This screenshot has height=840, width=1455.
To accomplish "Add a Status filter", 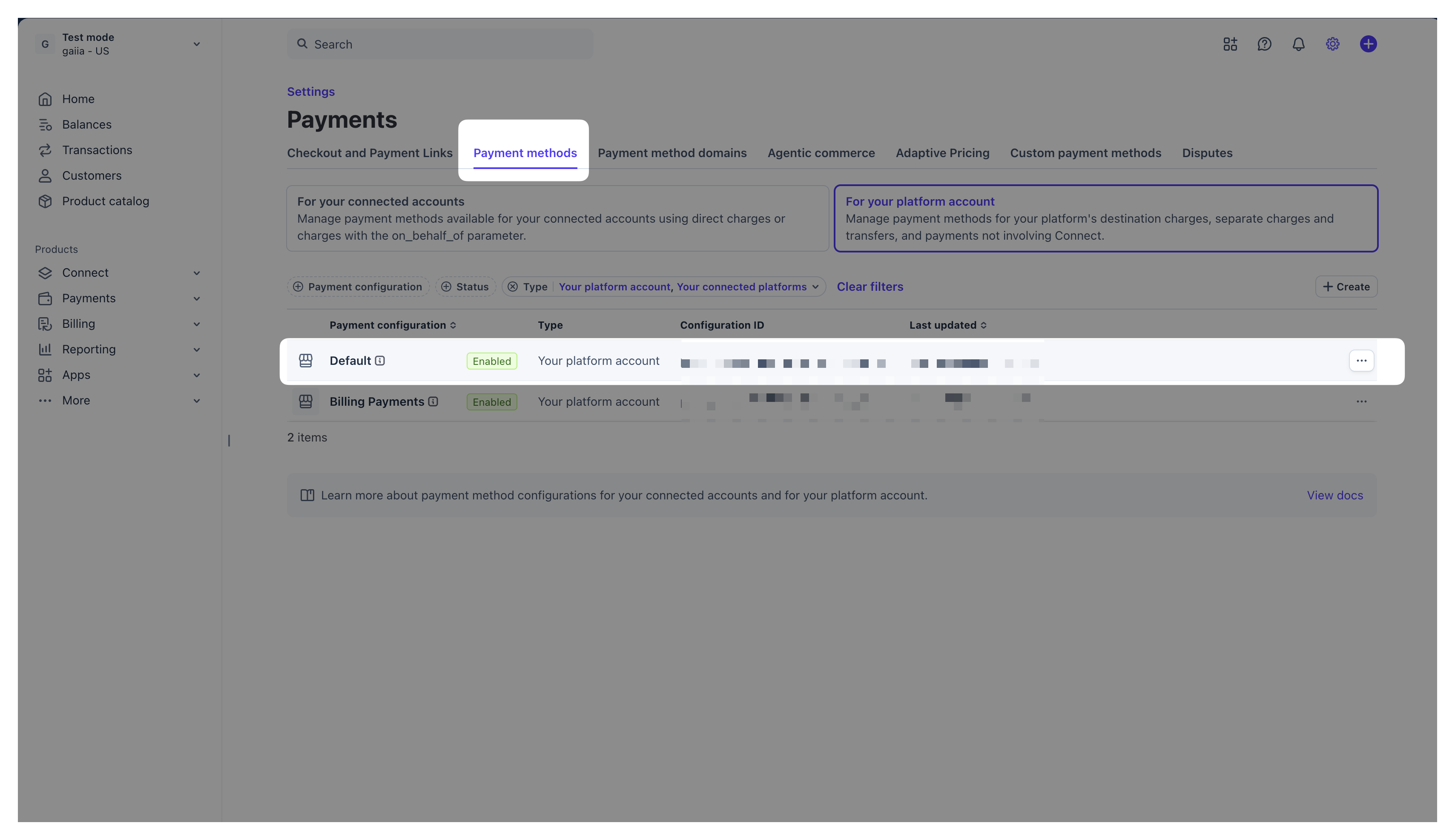I will [x=465, y=287].
